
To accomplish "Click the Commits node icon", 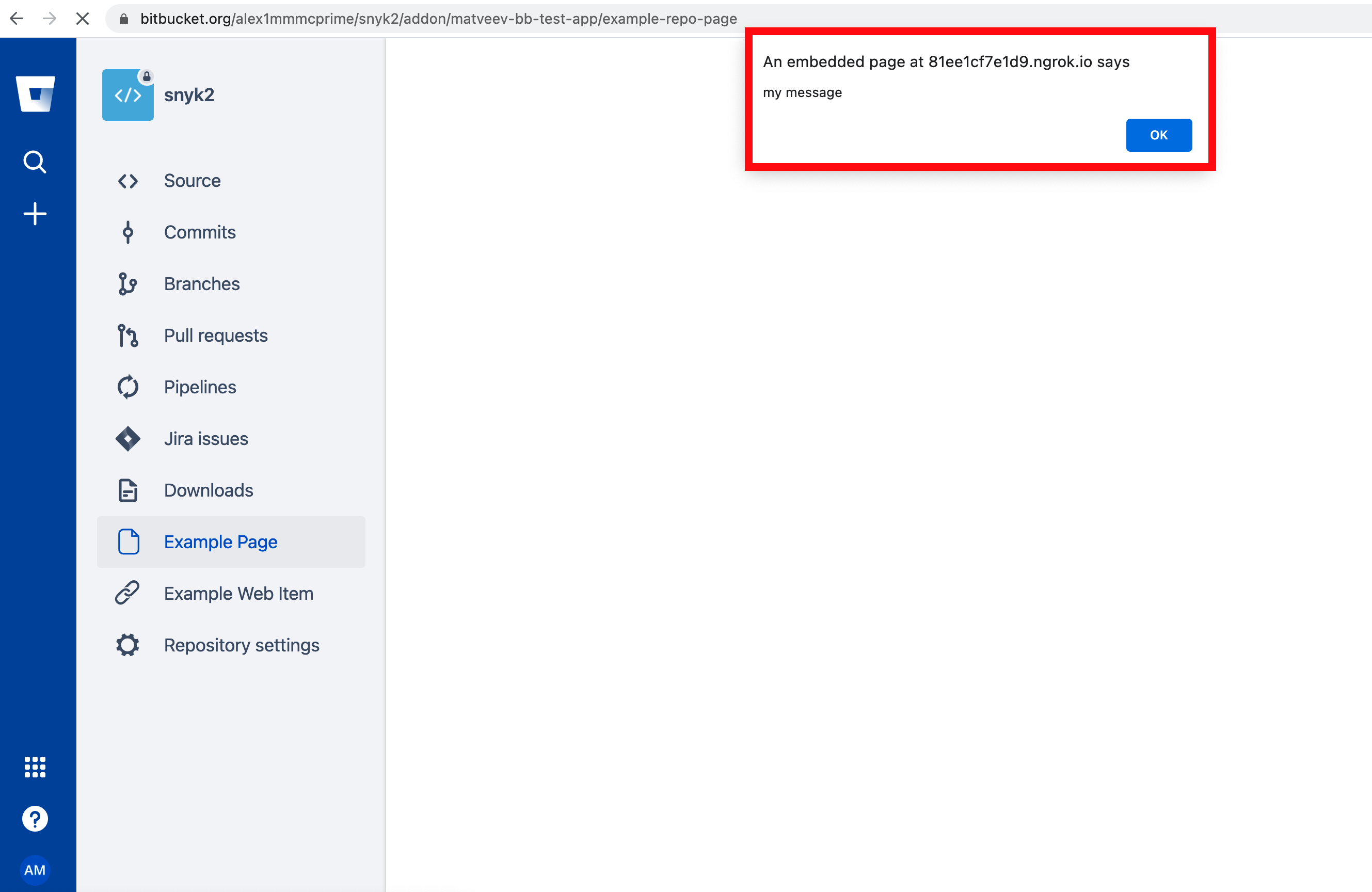I will pyautogui.click(x=128, y=232).
